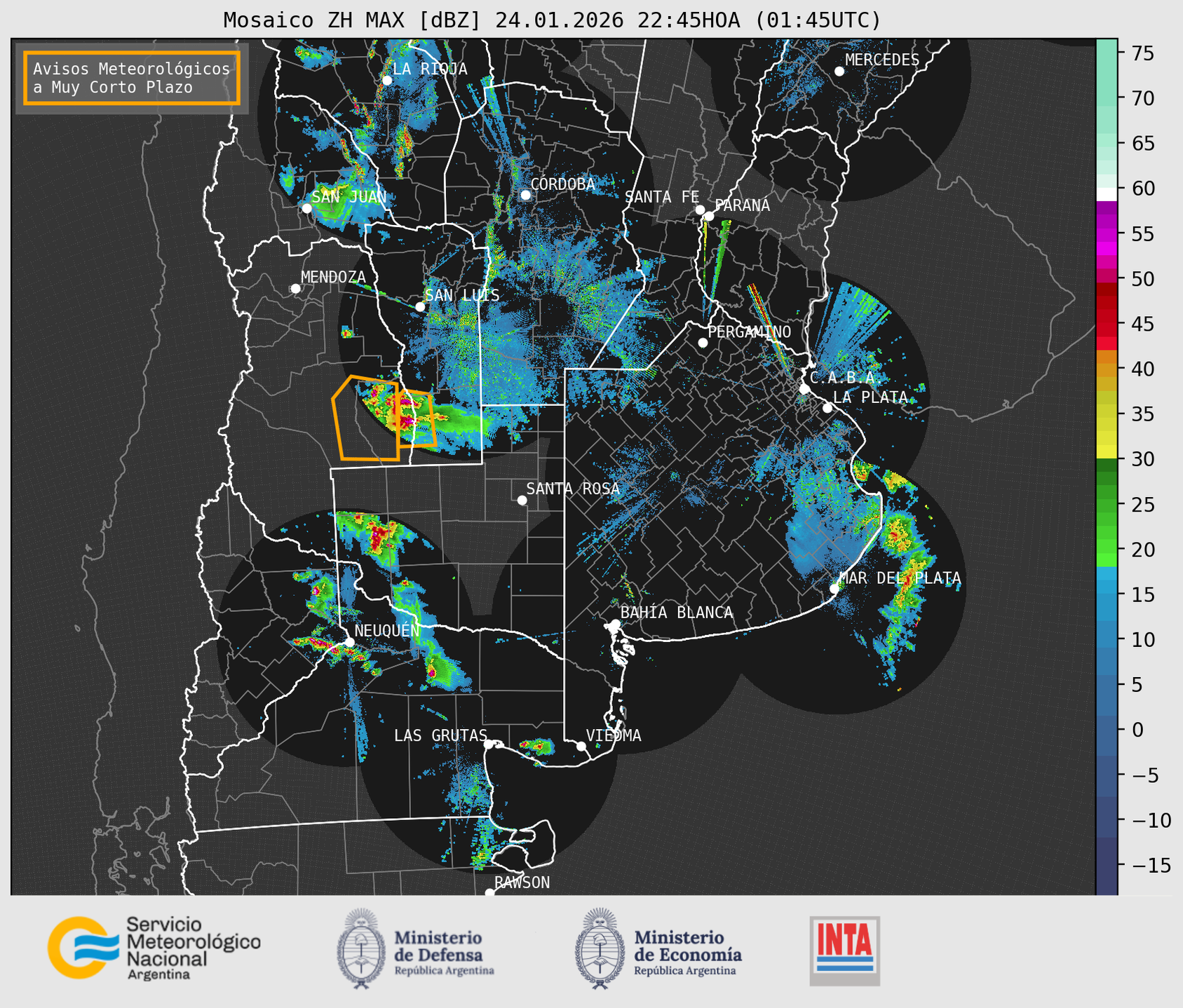Click the LA RIOJA city label
Viewport: 1183px width, 1008px height.
pyautogui.click(x=430, y=69)
